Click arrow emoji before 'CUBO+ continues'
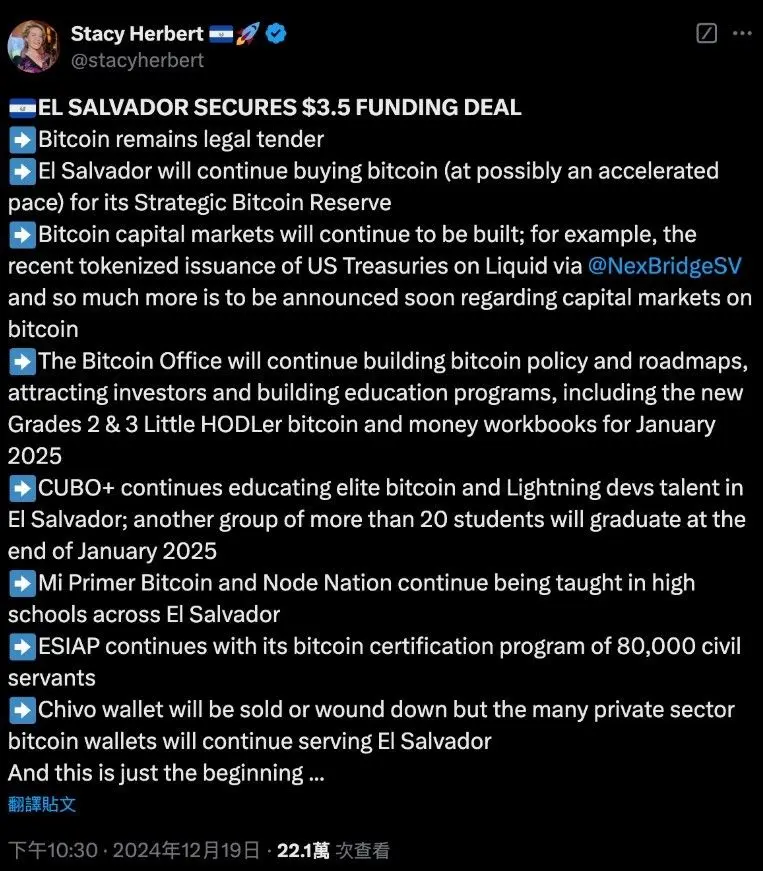 pos(23,488)
